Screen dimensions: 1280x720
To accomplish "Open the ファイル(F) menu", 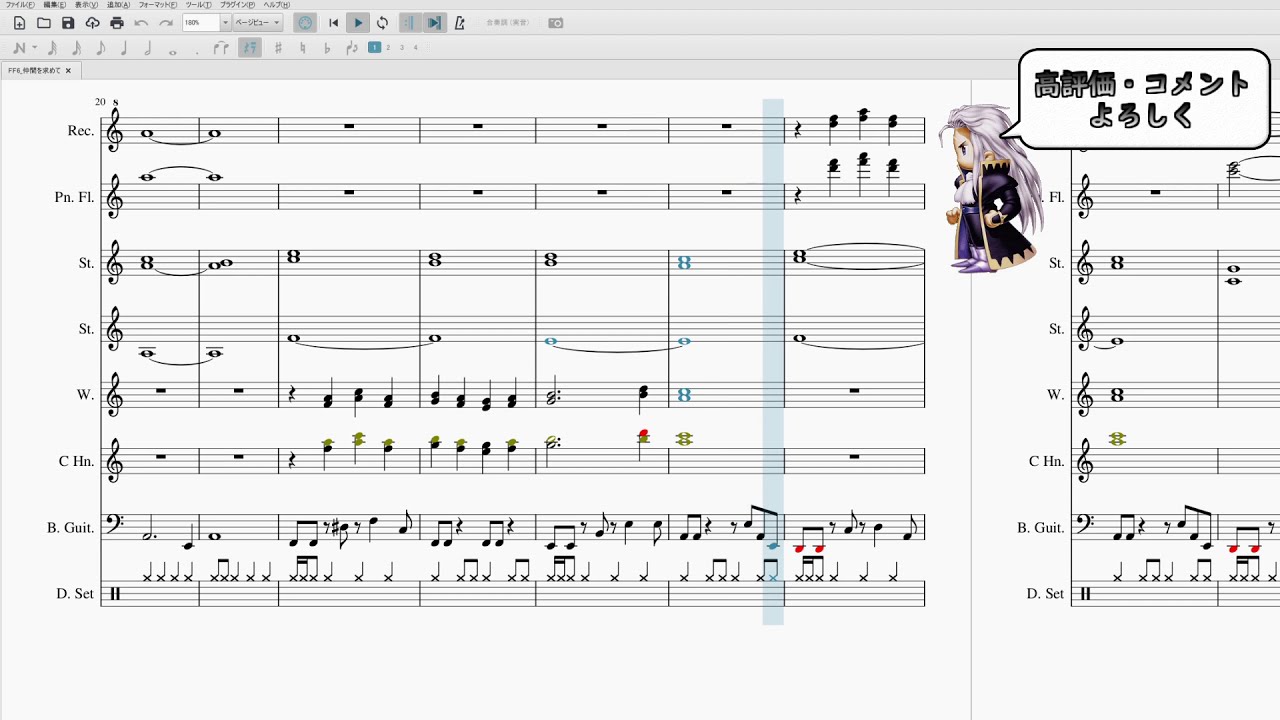I will pyautogui.click(x=20, y=5).
